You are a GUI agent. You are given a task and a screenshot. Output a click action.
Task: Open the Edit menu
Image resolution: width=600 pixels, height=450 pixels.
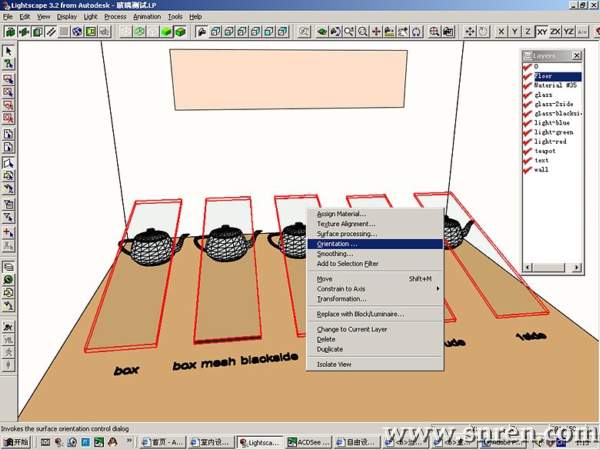[25, 17]
